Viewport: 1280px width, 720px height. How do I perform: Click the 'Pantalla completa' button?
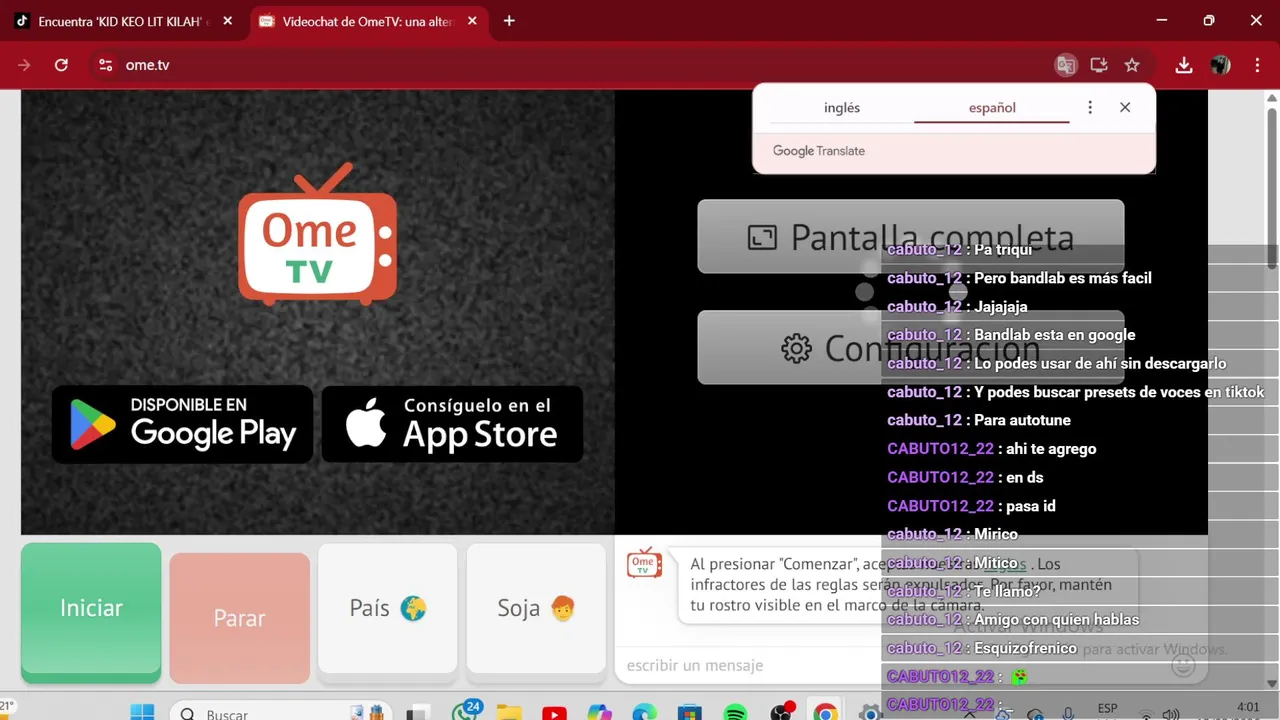coord(910,237)
